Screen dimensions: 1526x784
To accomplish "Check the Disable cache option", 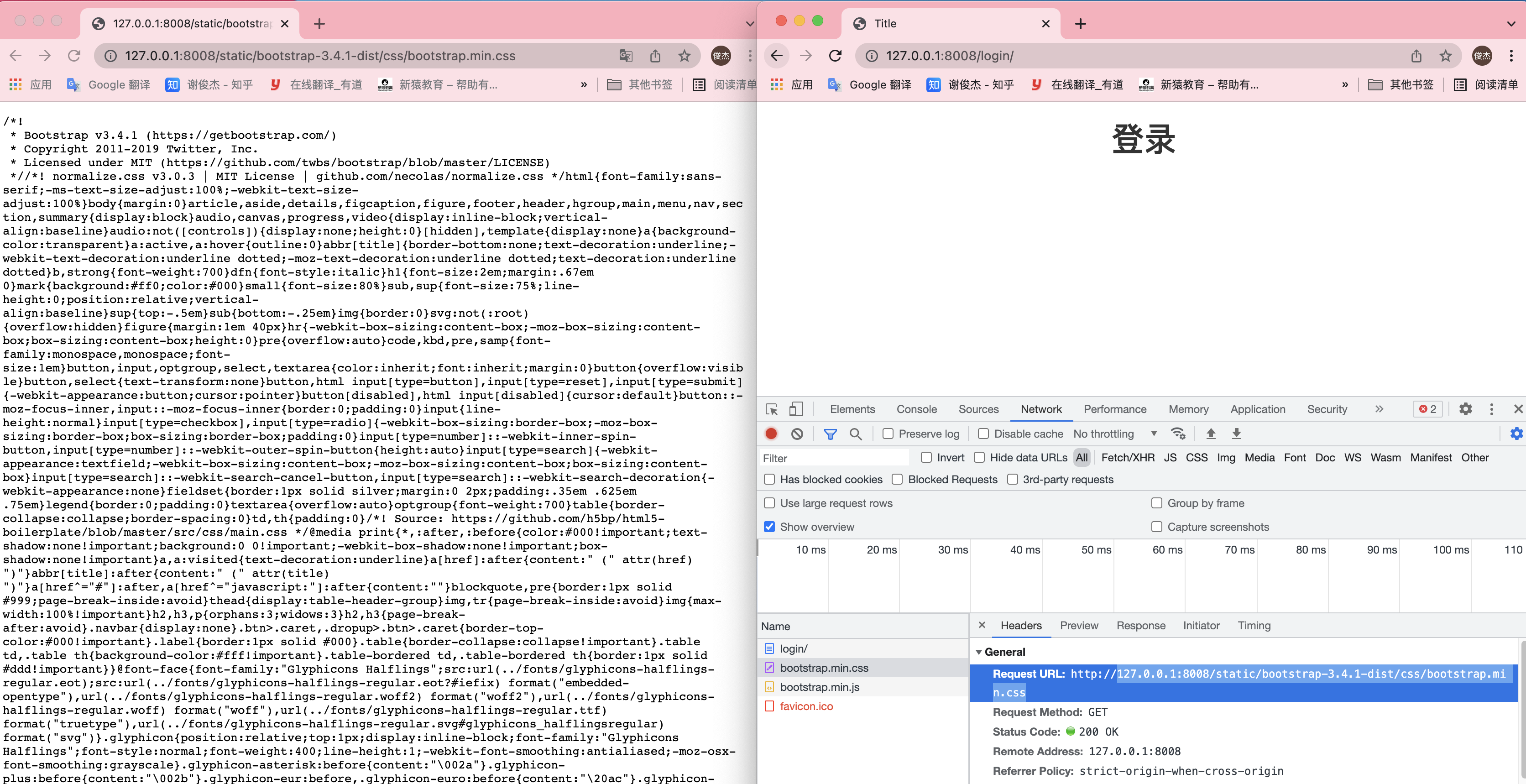I will (x=983, y=434).
